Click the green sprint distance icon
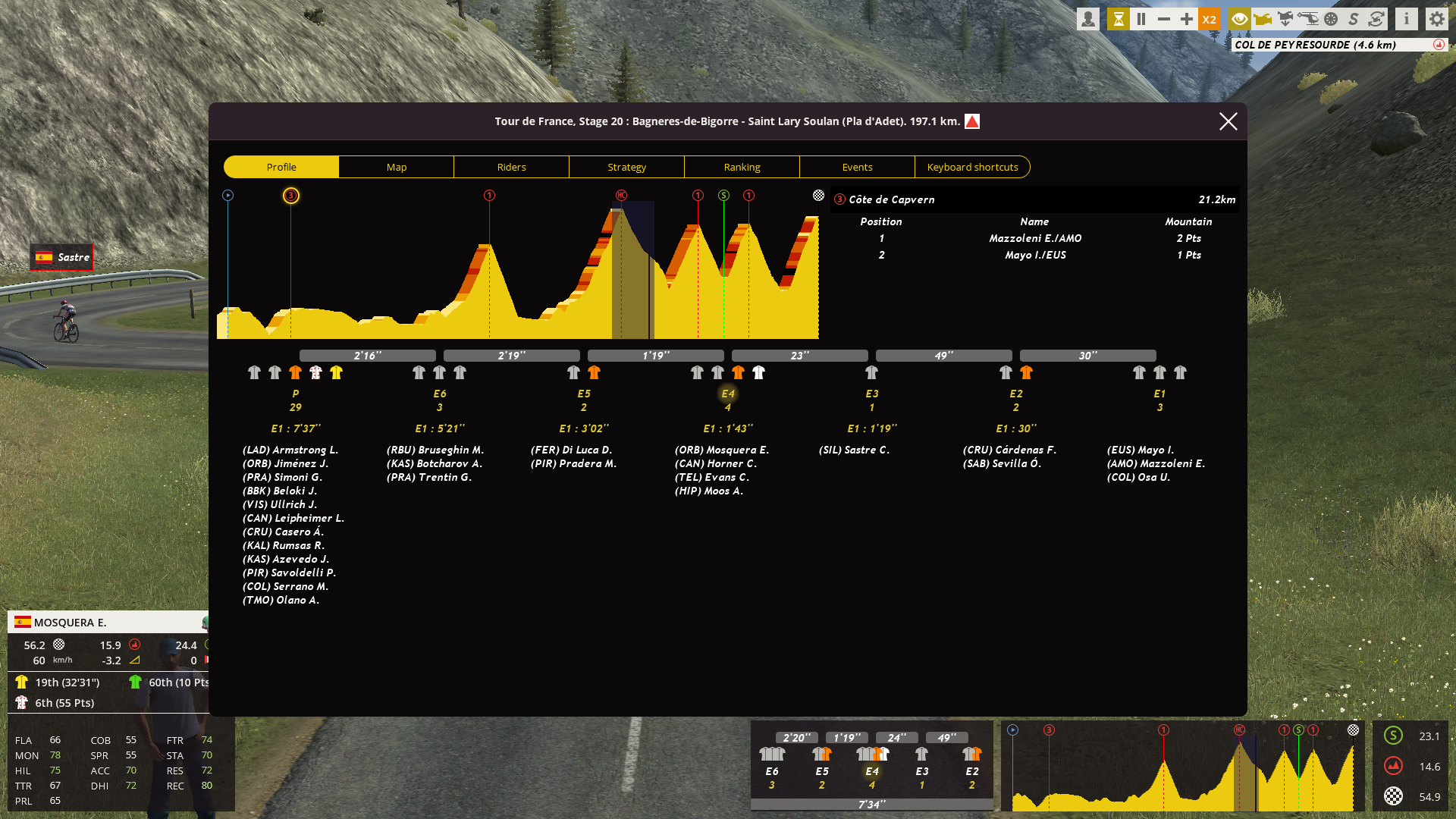 [x=1393, y=736]
